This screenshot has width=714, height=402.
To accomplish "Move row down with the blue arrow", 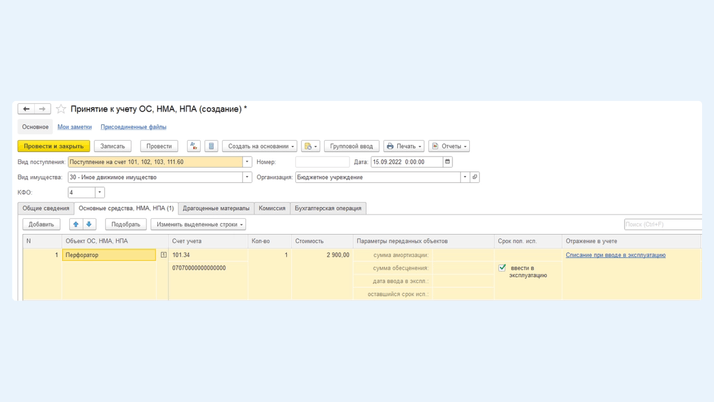I will [x=89, y=224].
